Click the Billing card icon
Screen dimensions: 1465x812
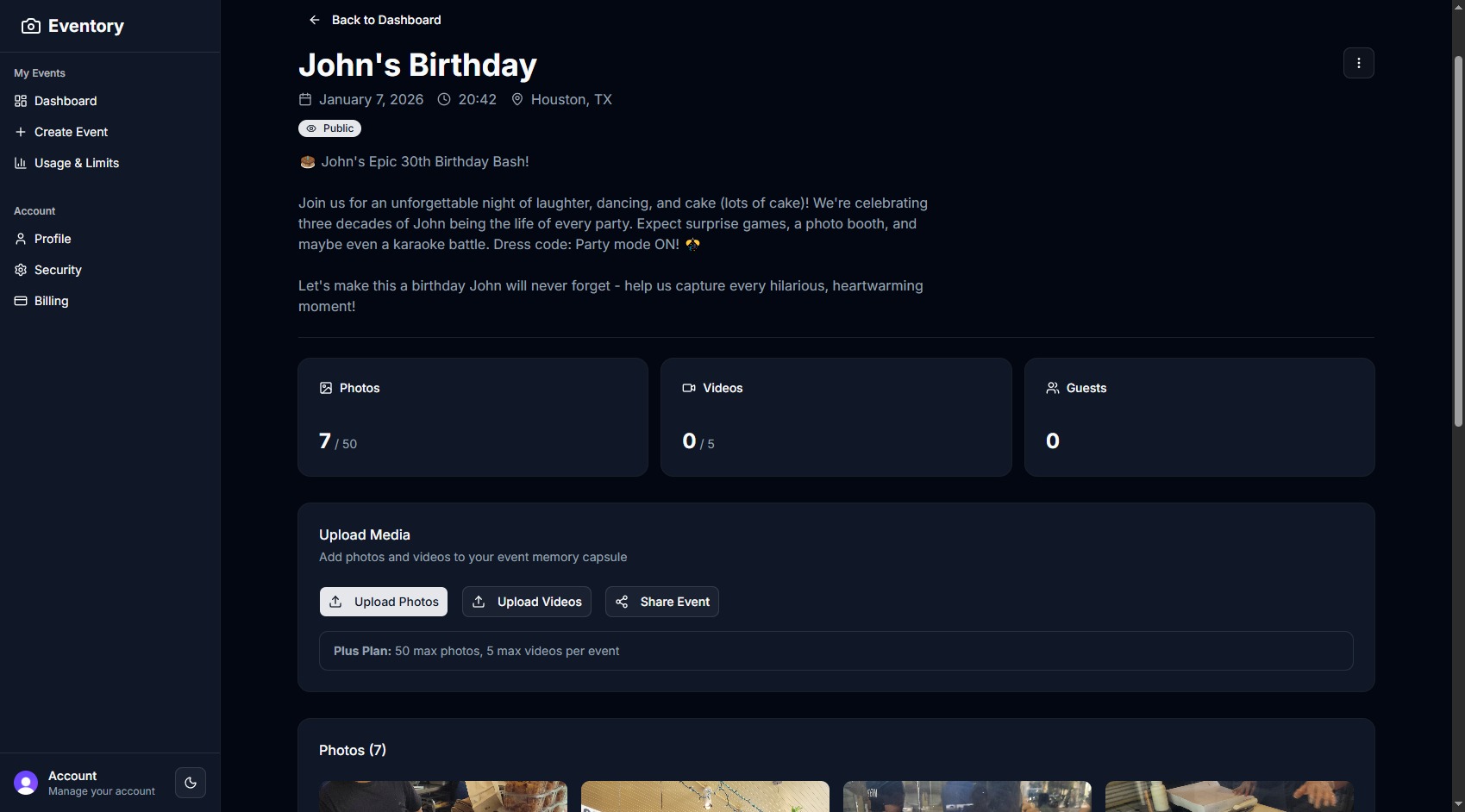click(21, 301)
